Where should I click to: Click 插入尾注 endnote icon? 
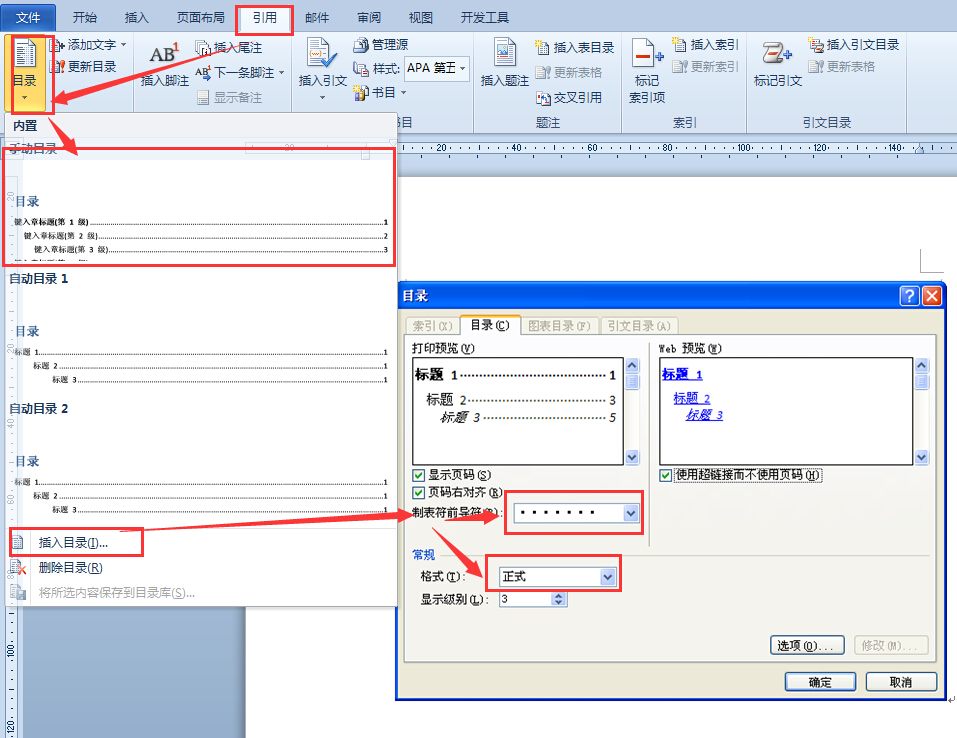(203, 48)
